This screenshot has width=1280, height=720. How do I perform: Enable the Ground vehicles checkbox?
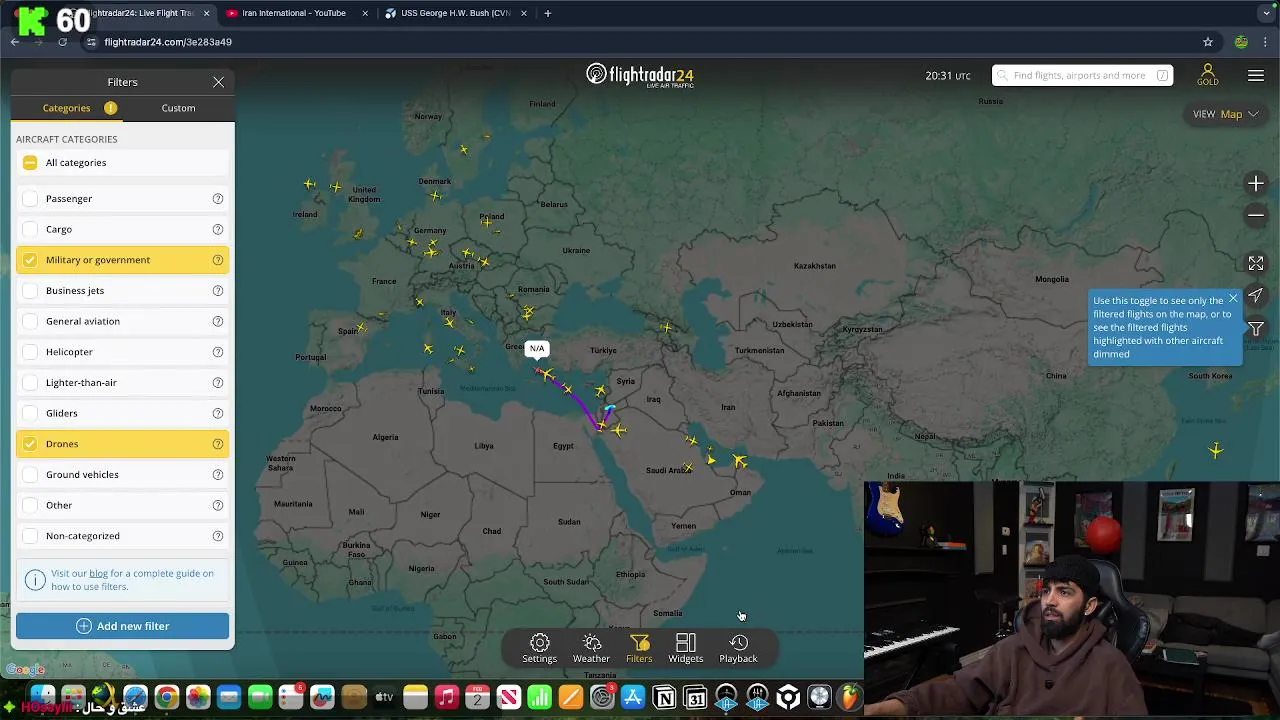click(30, 475)
